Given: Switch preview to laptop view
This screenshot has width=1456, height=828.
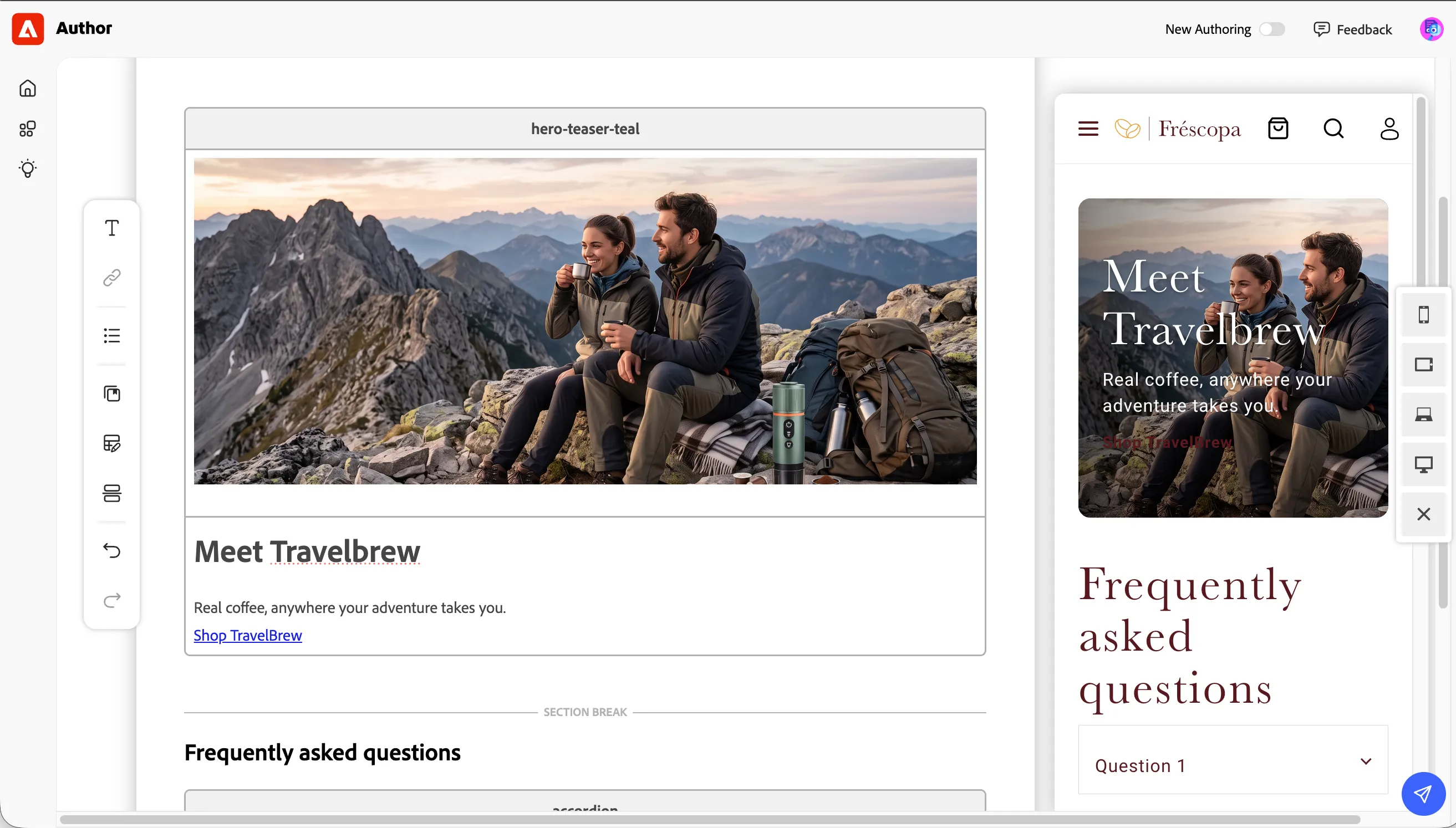Looking at the screenshot, I should click(1424, 415).
